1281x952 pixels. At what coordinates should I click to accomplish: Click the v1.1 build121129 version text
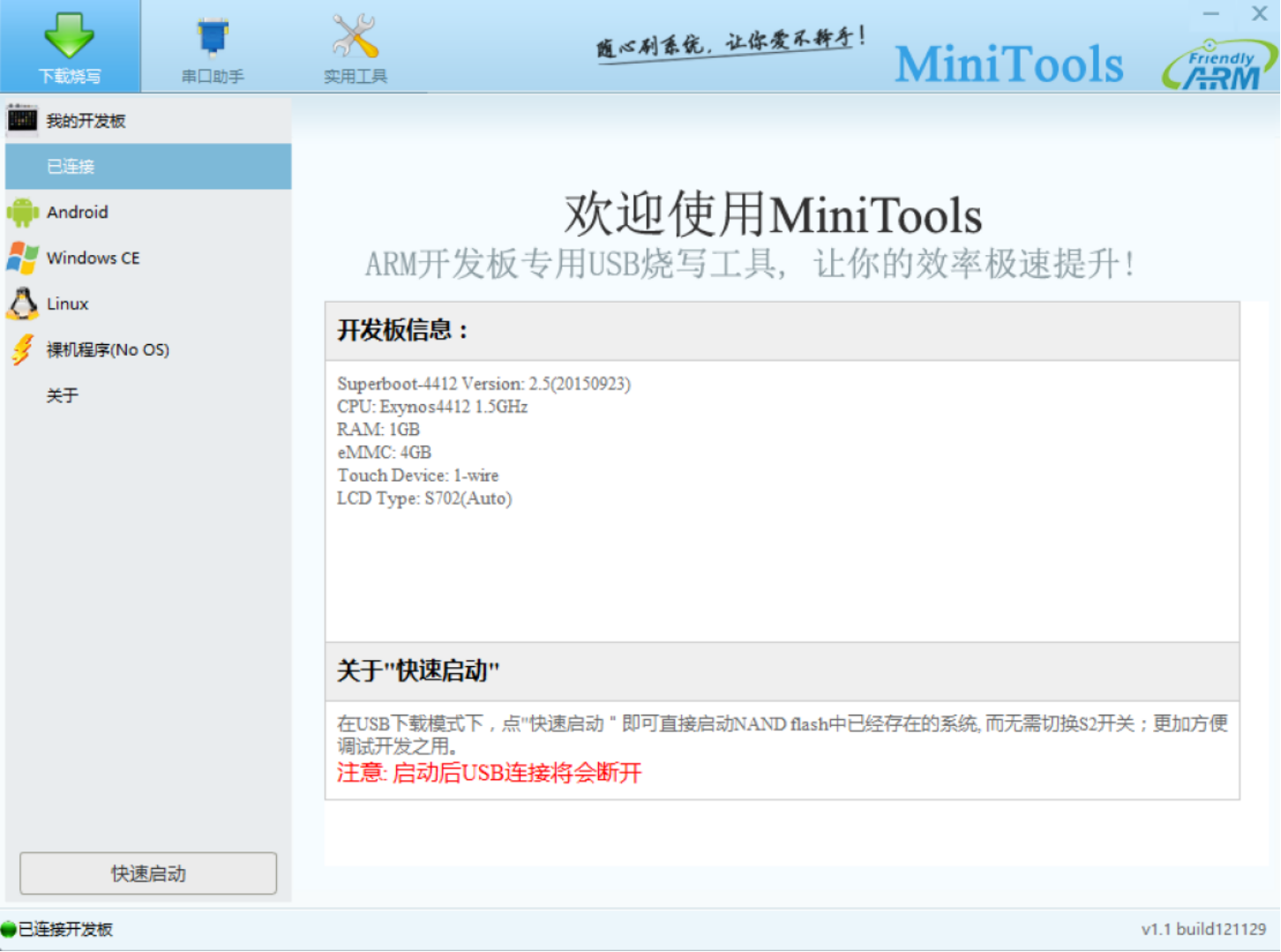(1203, 929)
